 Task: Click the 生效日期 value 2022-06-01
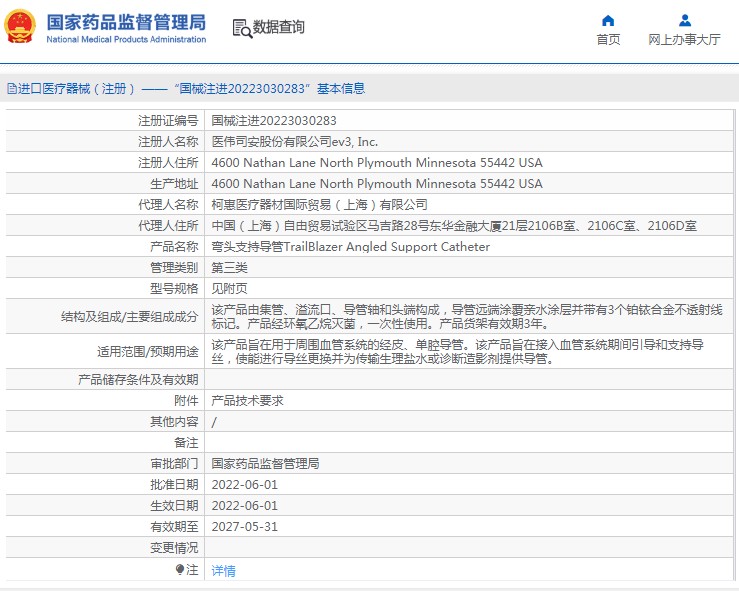coord(245,506)
